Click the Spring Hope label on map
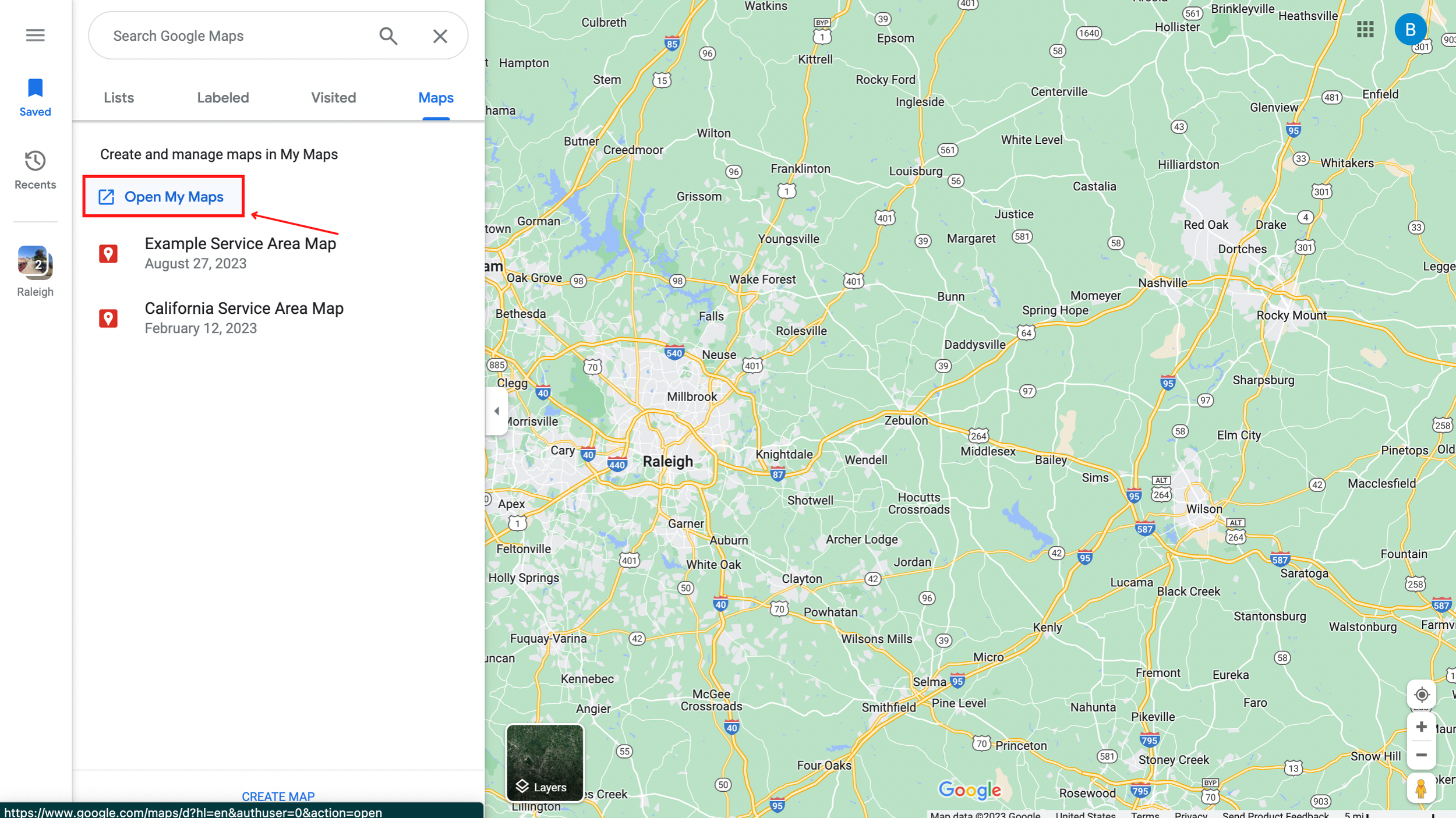The height and width of the screenshot is (818, 1456). [x=1055, y=310]
